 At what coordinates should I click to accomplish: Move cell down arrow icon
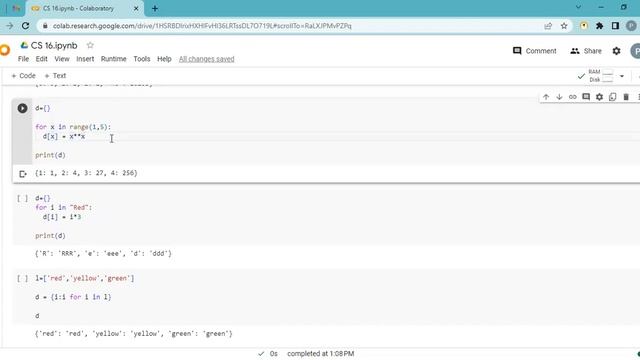point(559,97)
